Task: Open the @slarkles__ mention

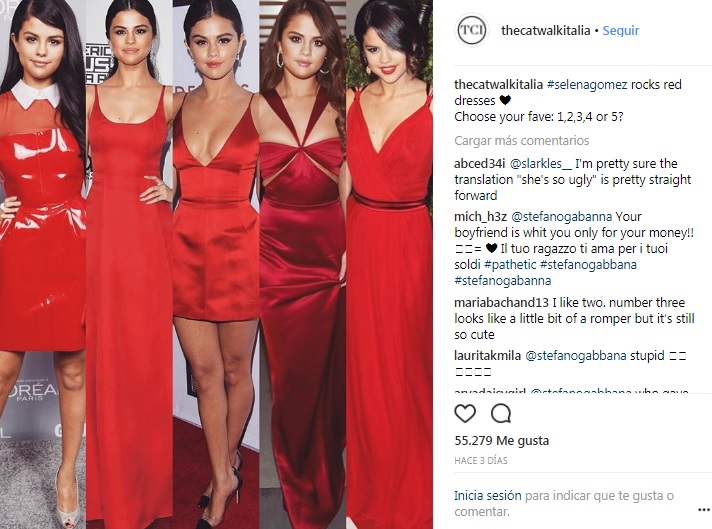Action: [x=541, y=163]
